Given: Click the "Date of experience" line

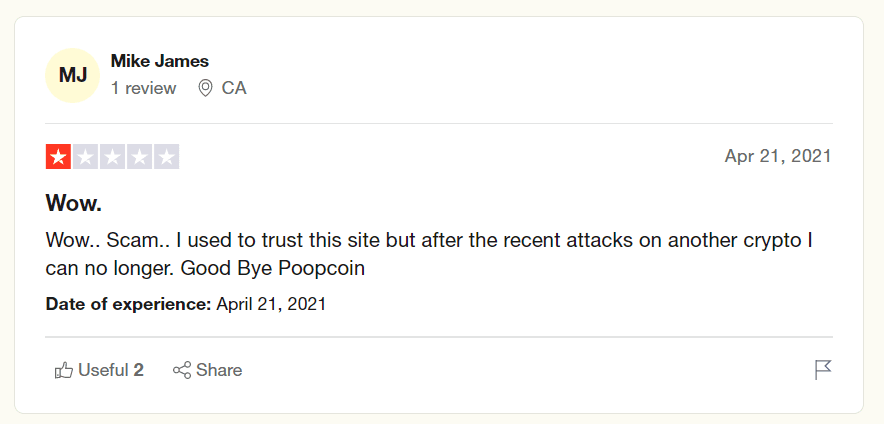Looking at the screenshot, I should (186, 304).
